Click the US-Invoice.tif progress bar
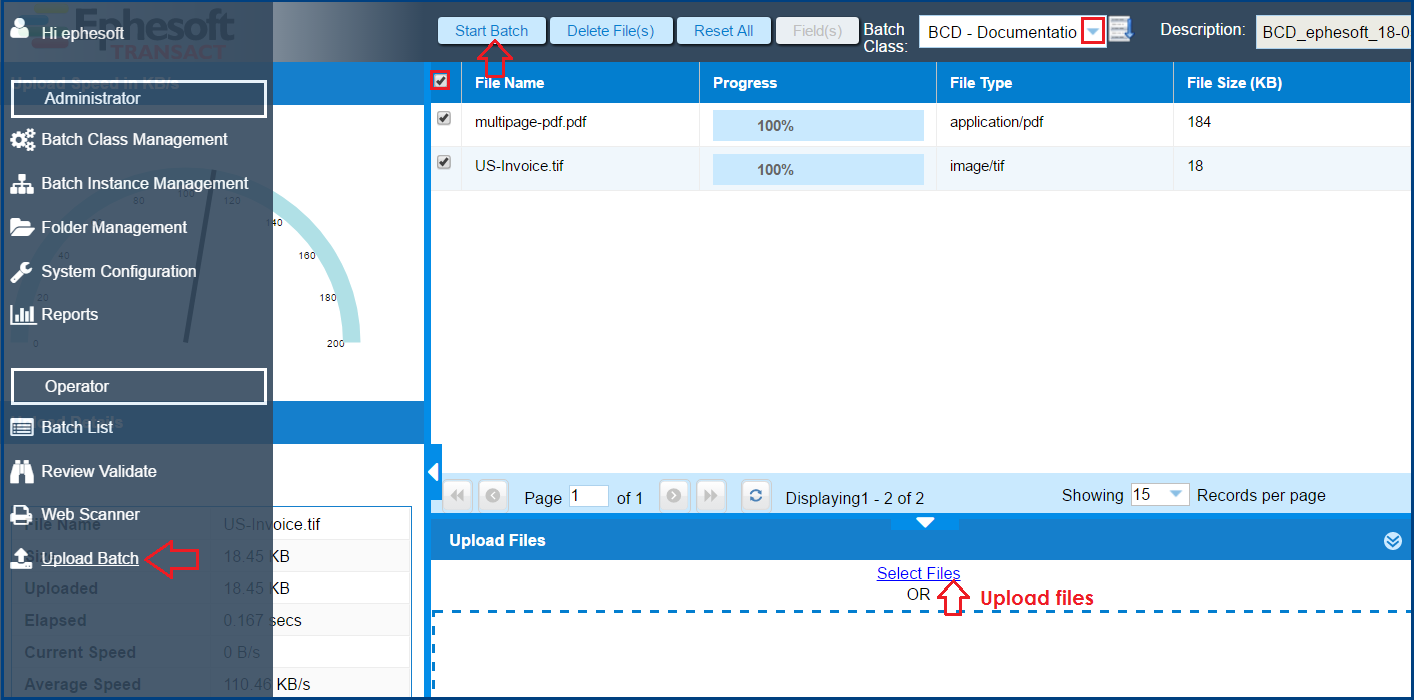The width and height of the screenshot is (1414, 700). [x=818, y=170]
